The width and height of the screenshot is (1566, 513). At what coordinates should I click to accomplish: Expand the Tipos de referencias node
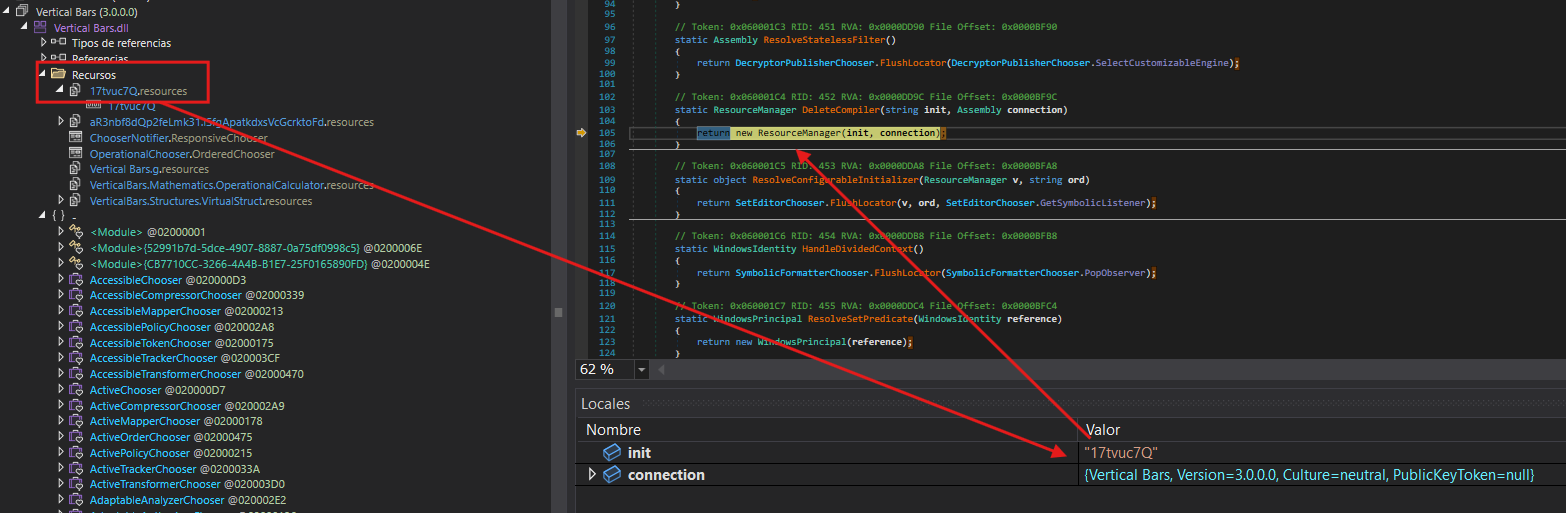(x=42, y=43)
